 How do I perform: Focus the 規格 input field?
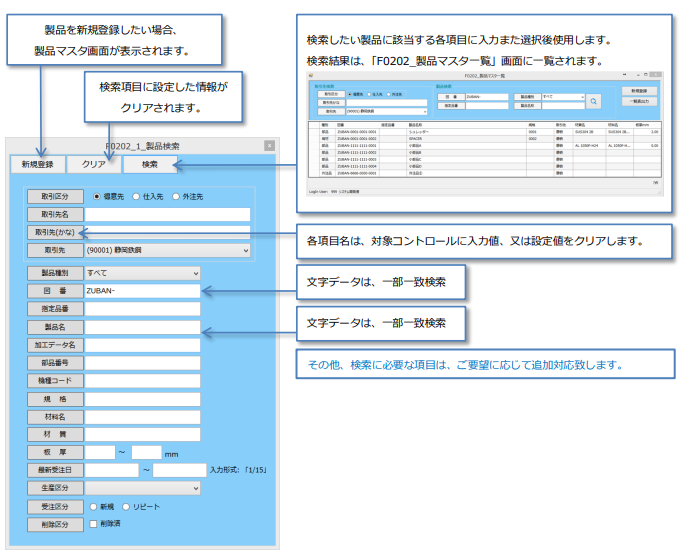[142, 399]
